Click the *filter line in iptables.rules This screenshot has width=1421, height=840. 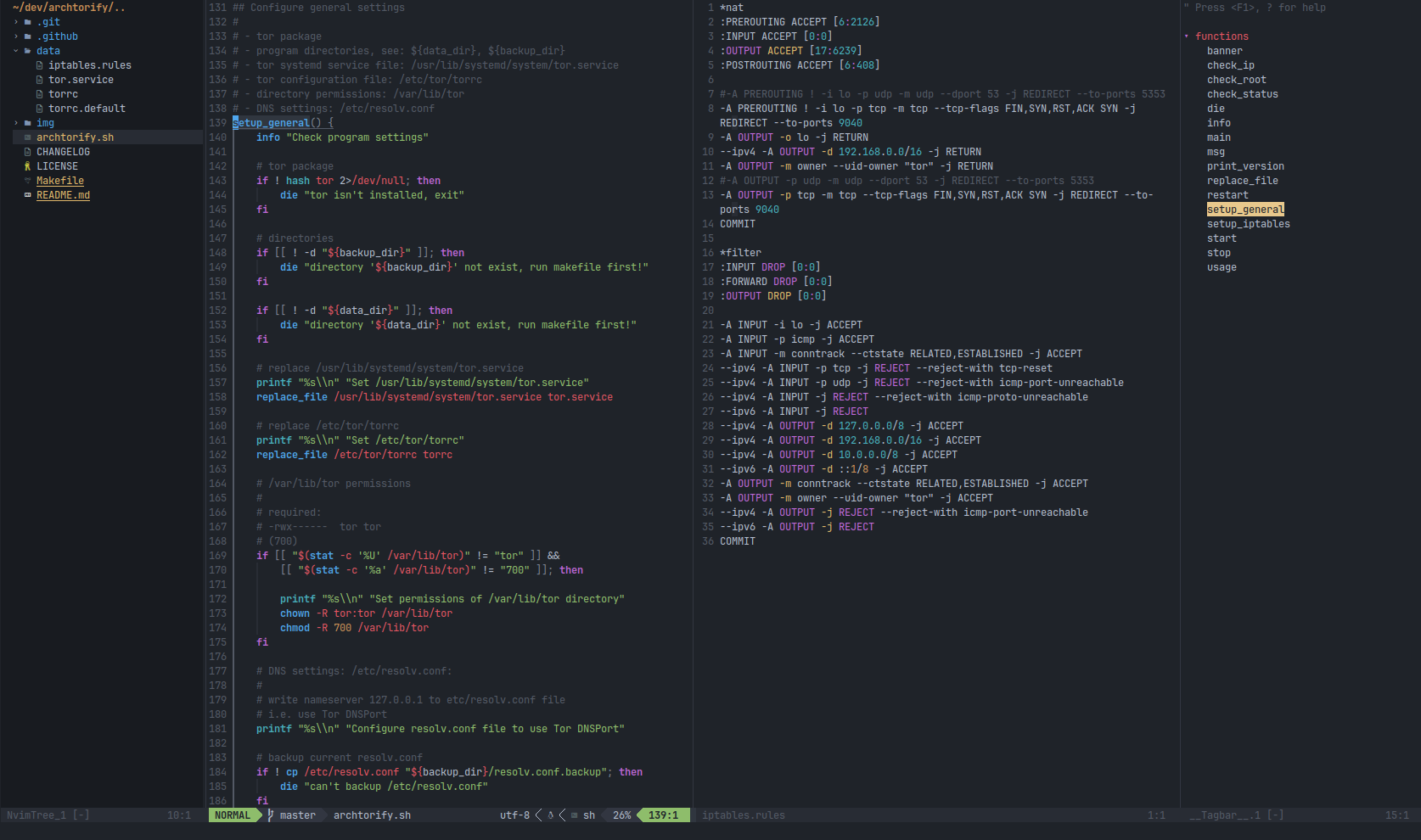[740, 253]
